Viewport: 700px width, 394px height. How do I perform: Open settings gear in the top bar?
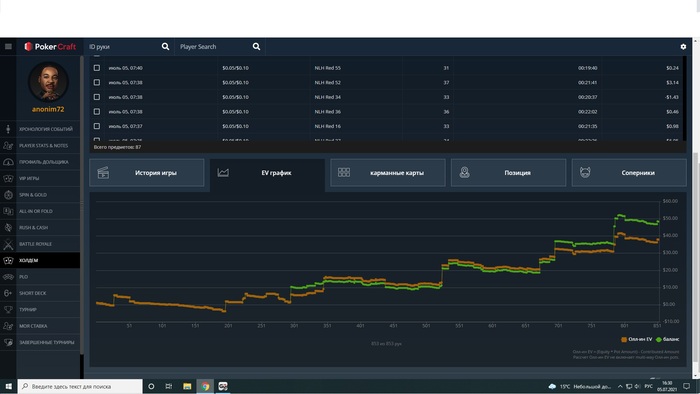coord(683,46)
